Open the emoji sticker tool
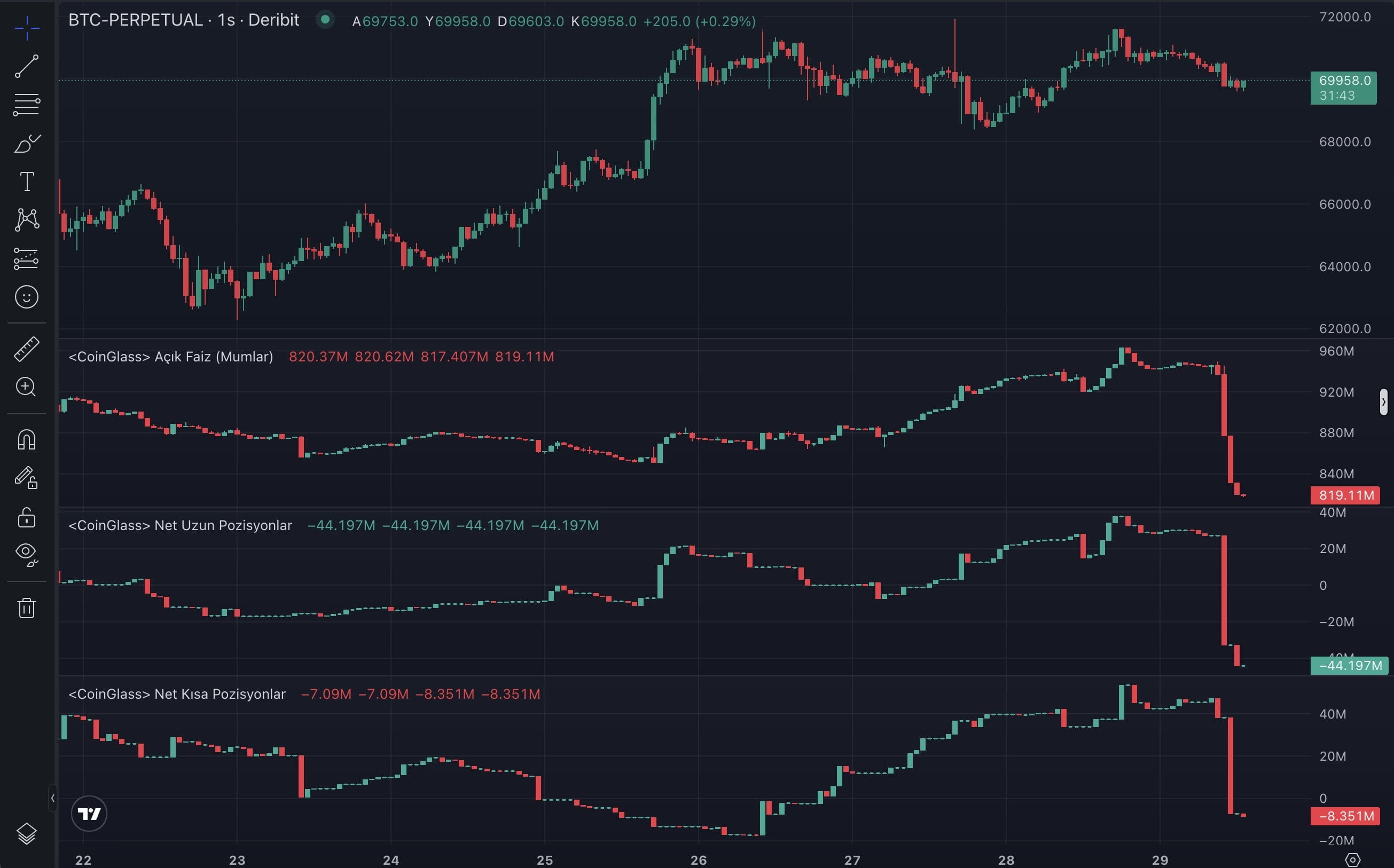The width and height of the screenshot is (1394, 868). [27, 297]
